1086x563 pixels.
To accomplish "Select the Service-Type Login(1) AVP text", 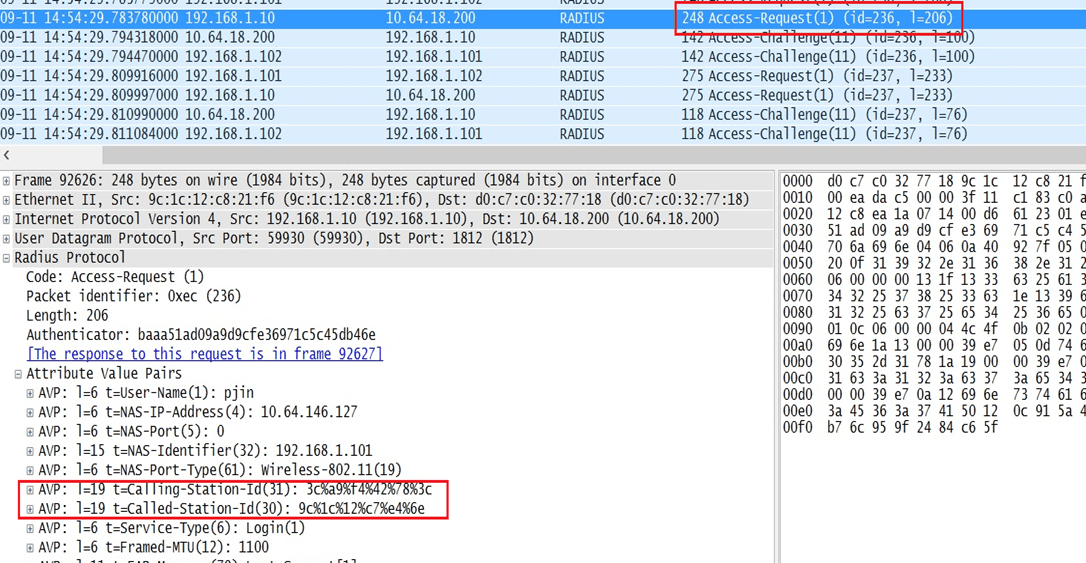I will (172, 528).
